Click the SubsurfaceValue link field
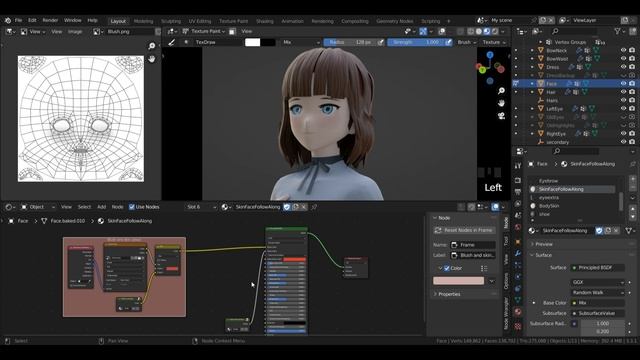This screenshot has height=360, width=640. 598,313
